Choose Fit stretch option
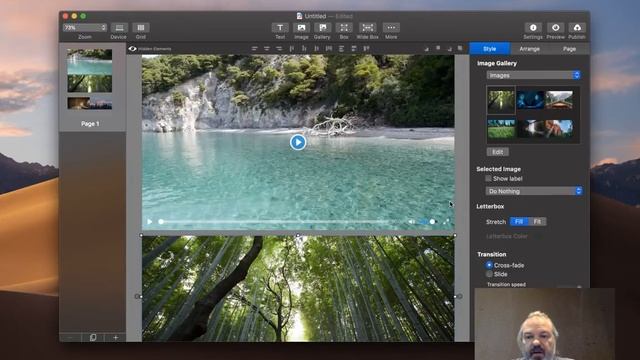 click(x=537, y=222)
